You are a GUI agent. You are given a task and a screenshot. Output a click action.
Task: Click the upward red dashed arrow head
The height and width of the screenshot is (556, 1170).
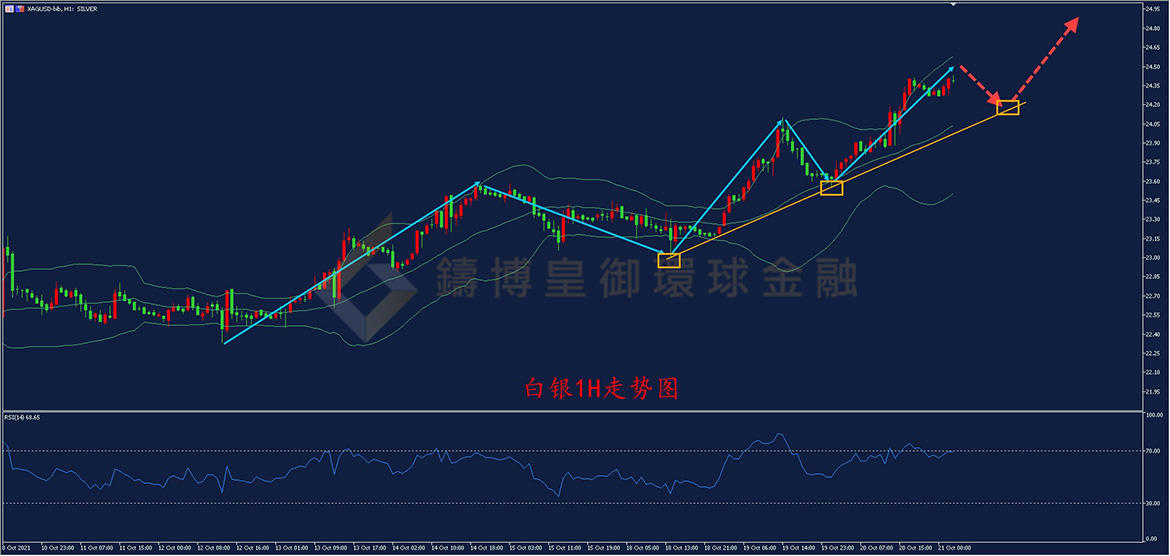tap(1072, 24)
